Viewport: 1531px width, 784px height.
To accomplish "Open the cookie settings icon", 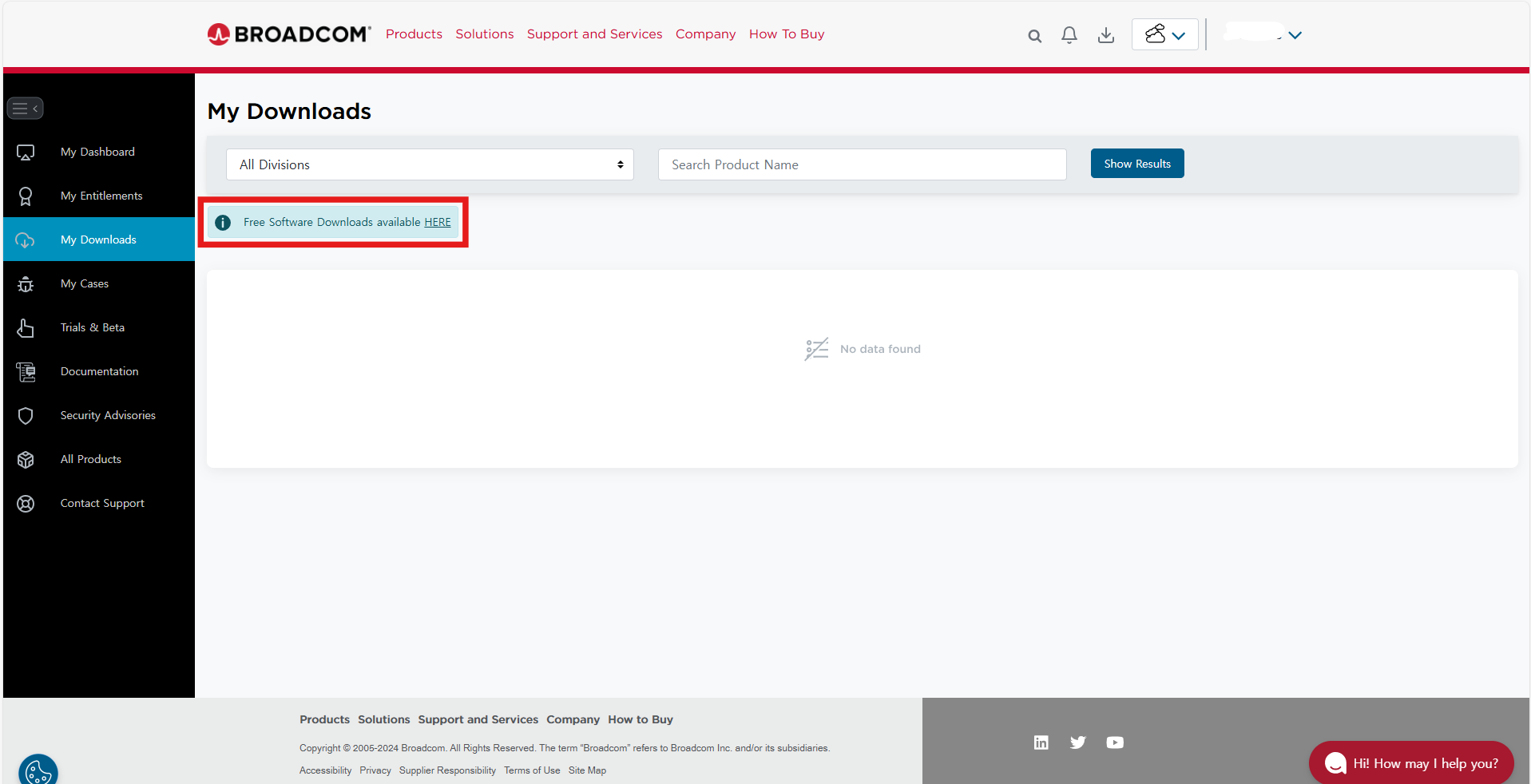I will pos(38,770).
